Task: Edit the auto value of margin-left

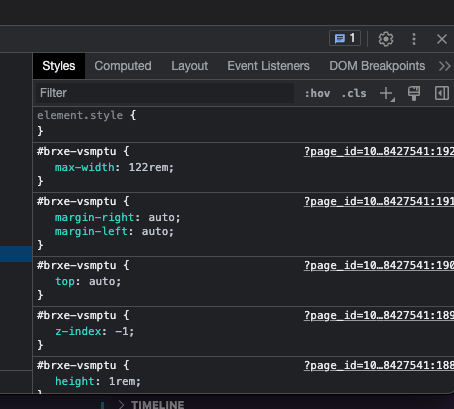Action: coord(155,231)
